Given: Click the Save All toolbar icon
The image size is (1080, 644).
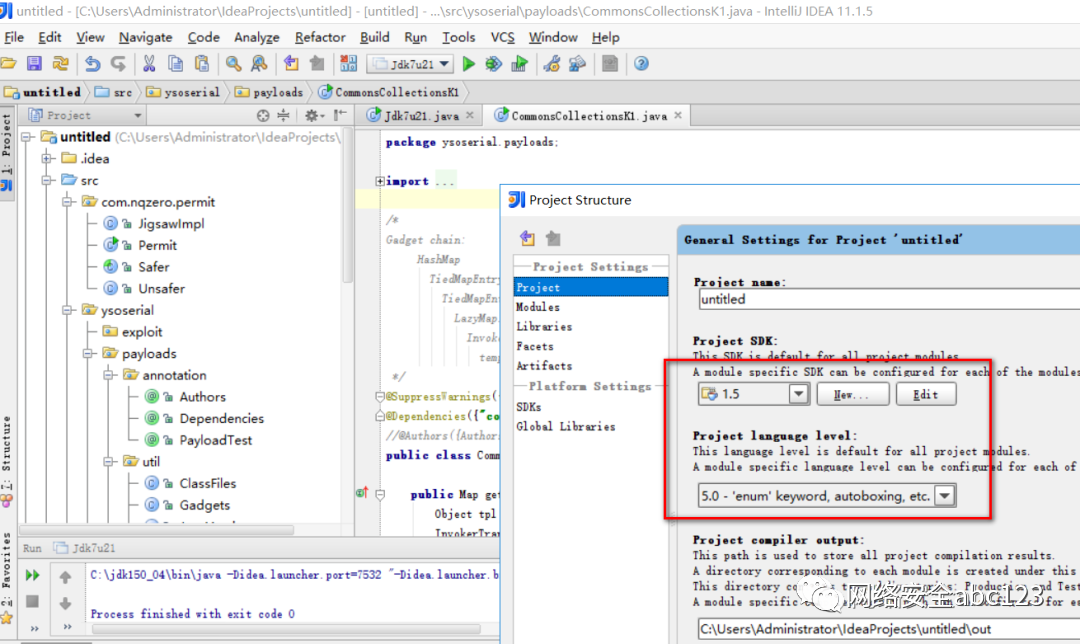Looking at the screenshot, I should click(34, 64).
